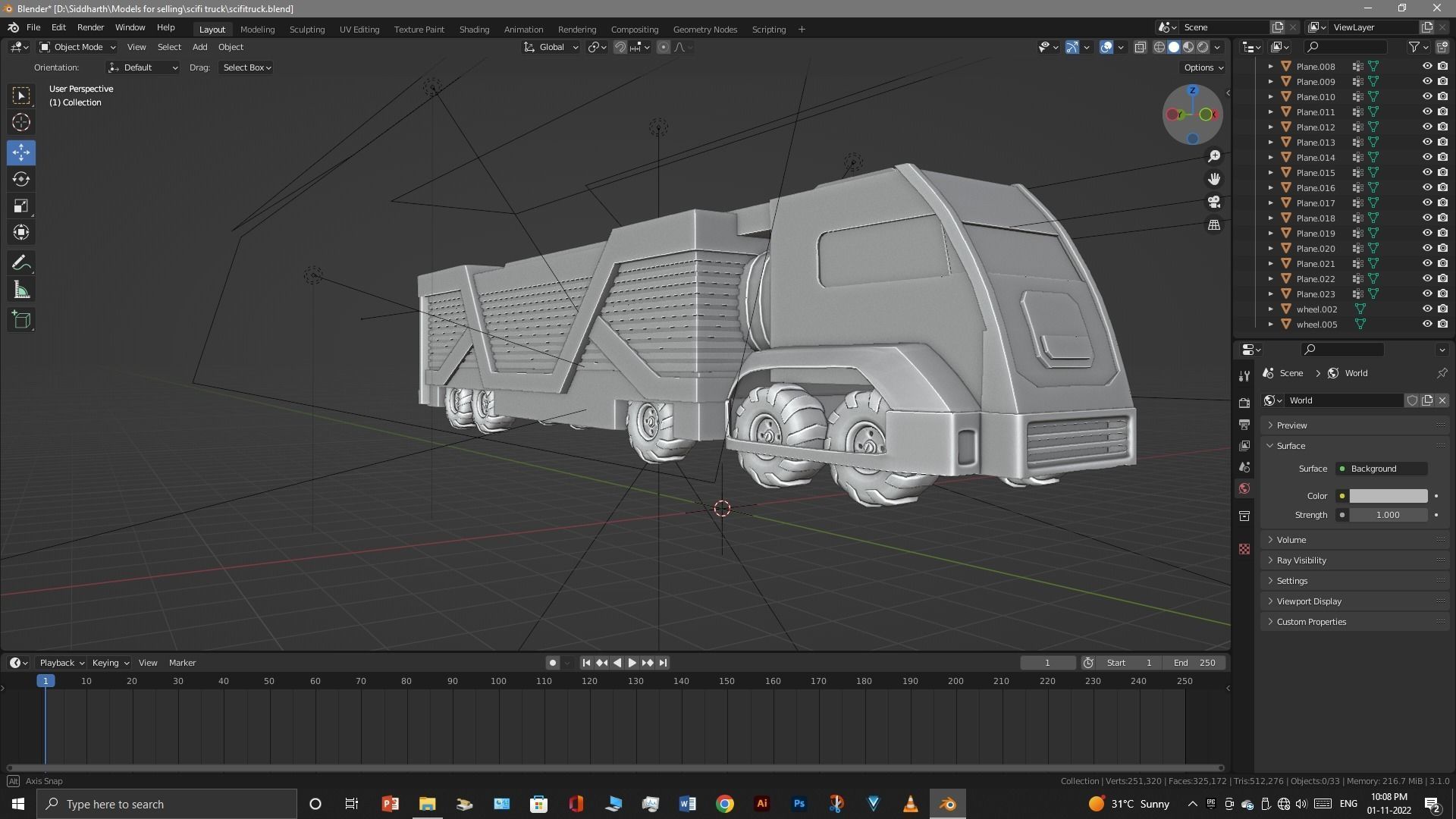This screenshot has height=819, width=1456.
Task: Open Global transform orientation dropdown
Action: click(551, 47)
